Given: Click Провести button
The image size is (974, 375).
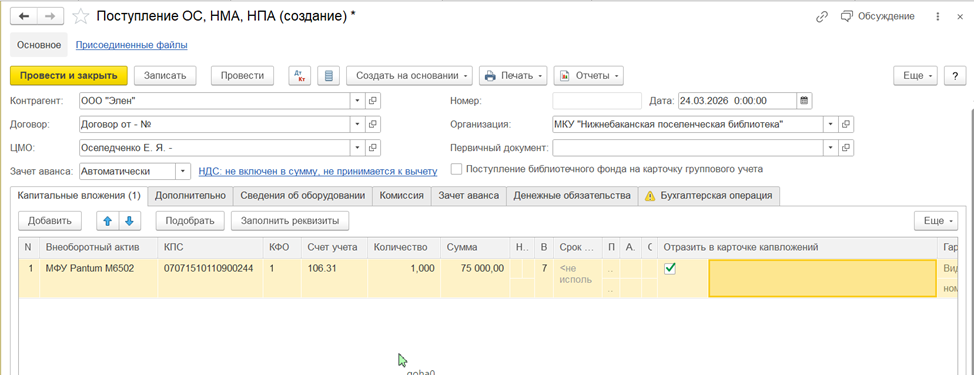Looking at the screenshot, I should [x=242, y=76].
